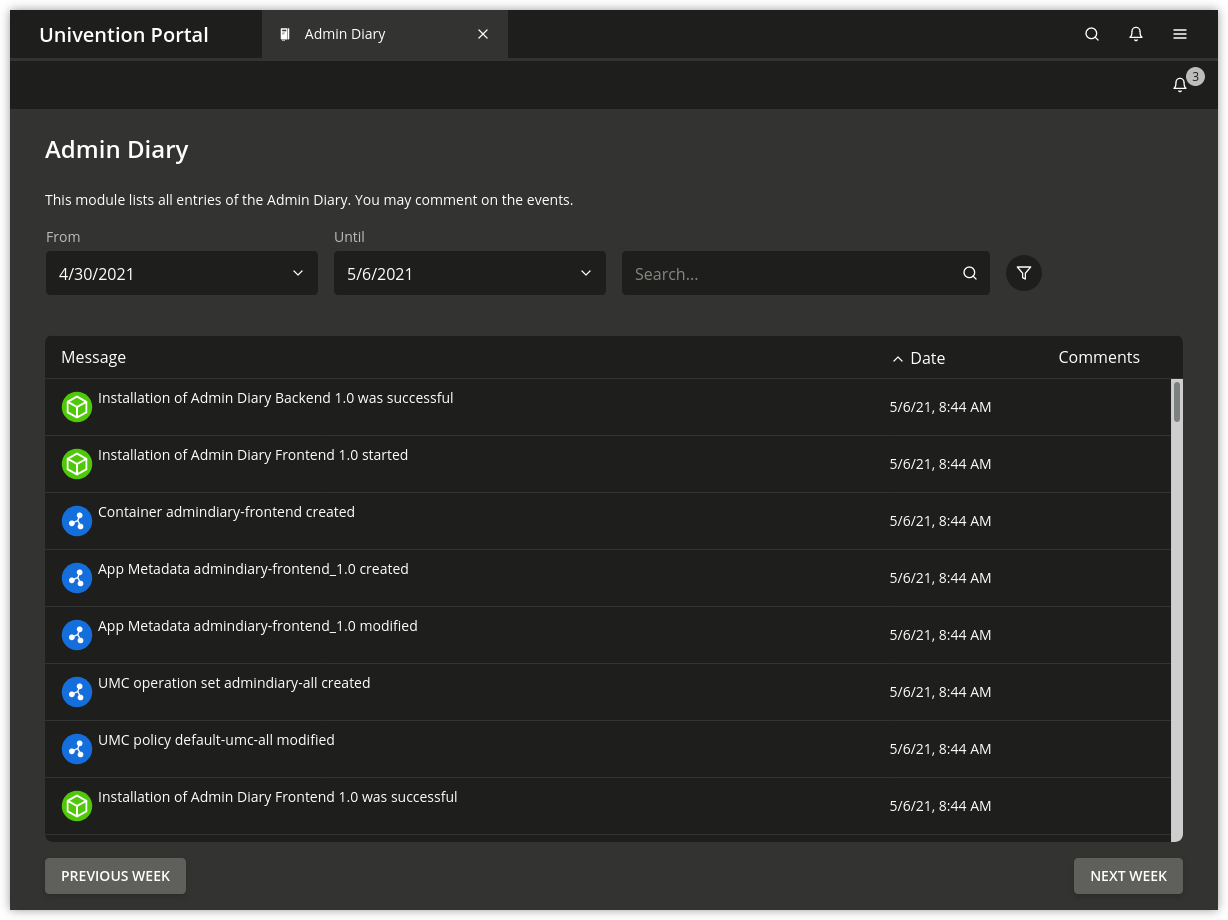Click icon of Frontend 1.0 was successful entry

click(77, 806)
